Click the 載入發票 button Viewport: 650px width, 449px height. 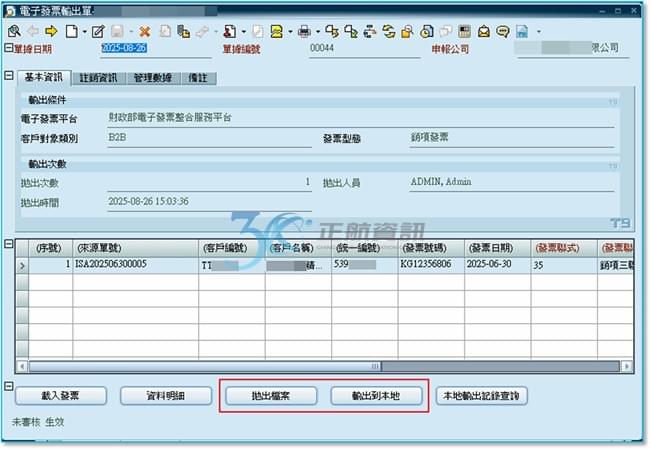click(61, 396)
